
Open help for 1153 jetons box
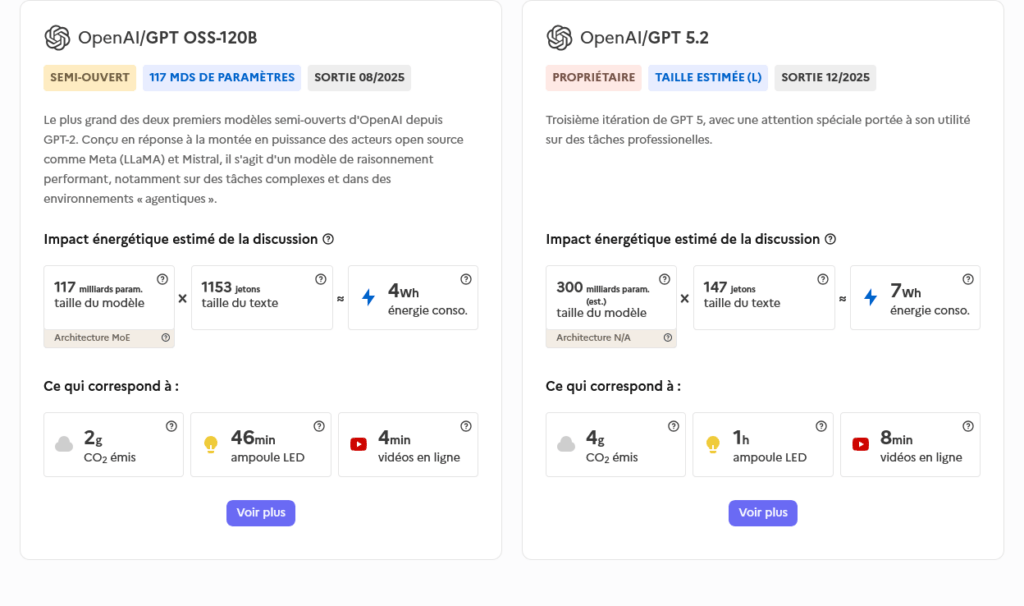(x=321, y=279)
